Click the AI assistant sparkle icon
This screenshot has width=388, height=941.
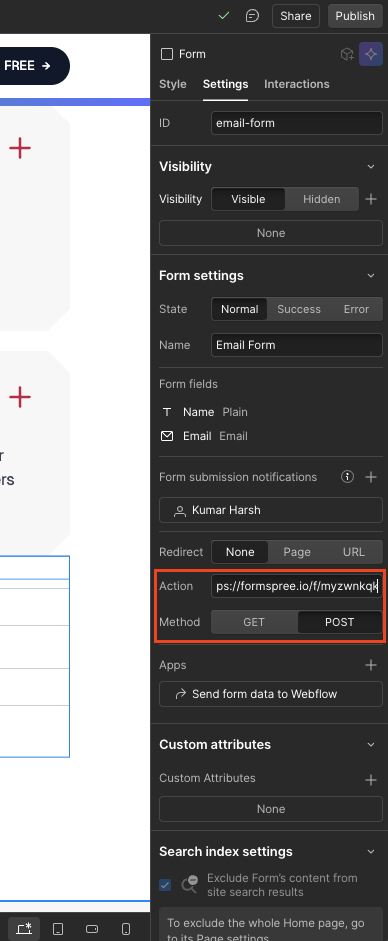click(371, 54)
